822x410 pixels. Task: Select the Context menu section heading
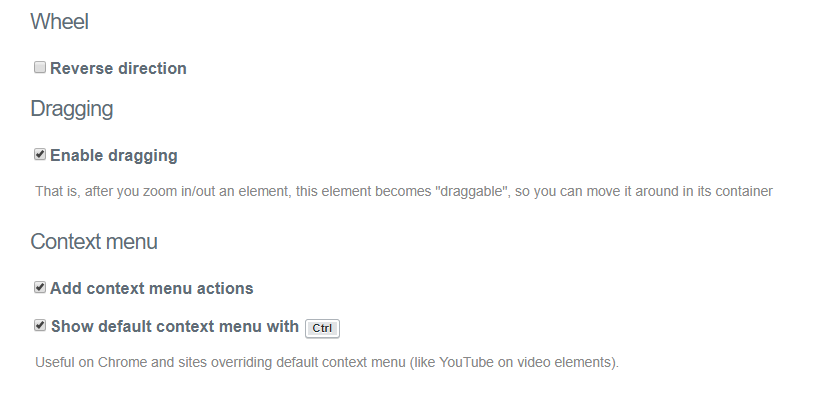[x=94, y=242]
